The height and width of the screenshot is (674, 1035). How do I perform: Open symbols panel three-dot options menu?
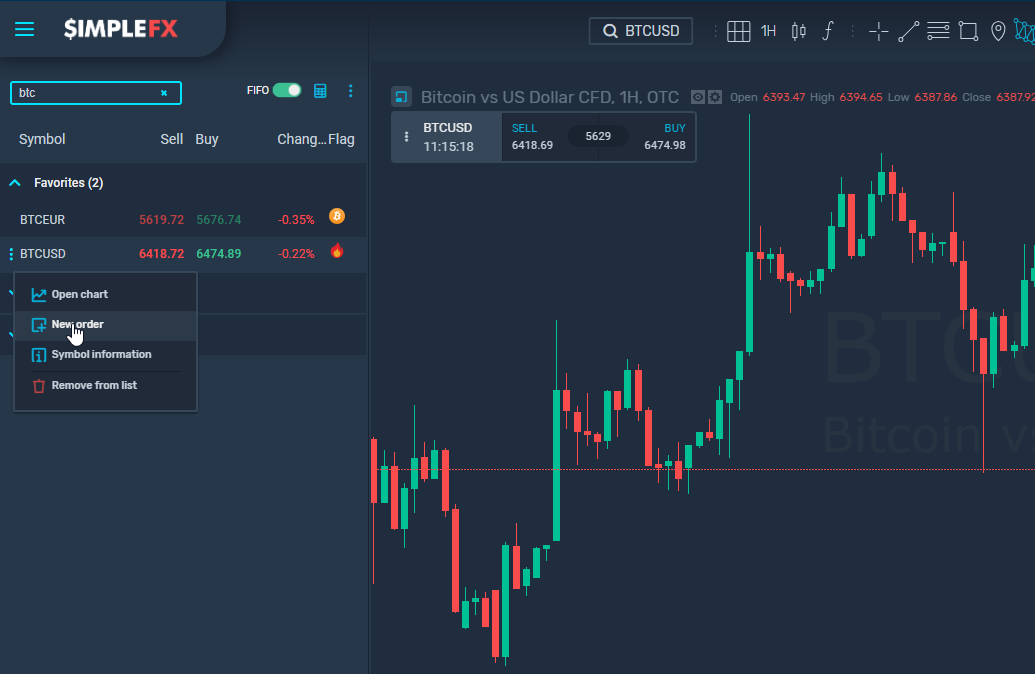click(350, 91)
